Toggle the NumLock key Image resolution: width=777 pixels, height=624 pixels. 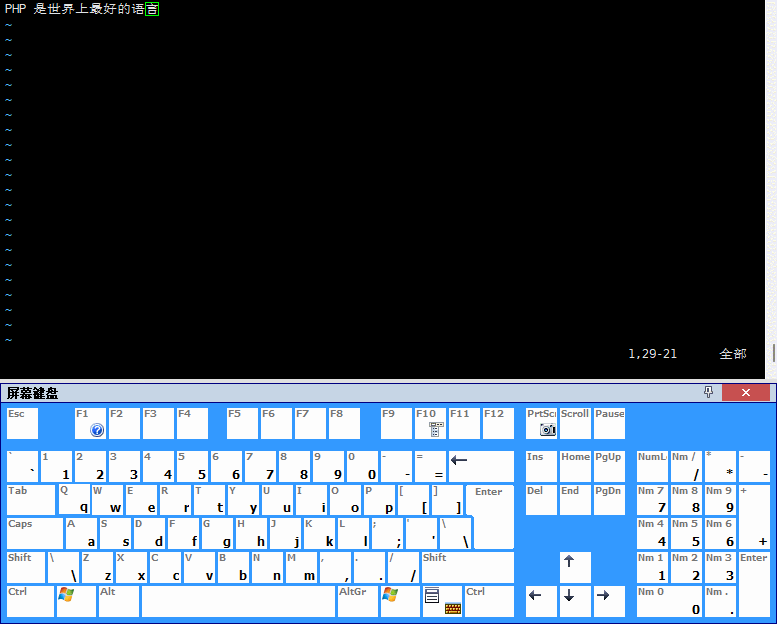652,466
